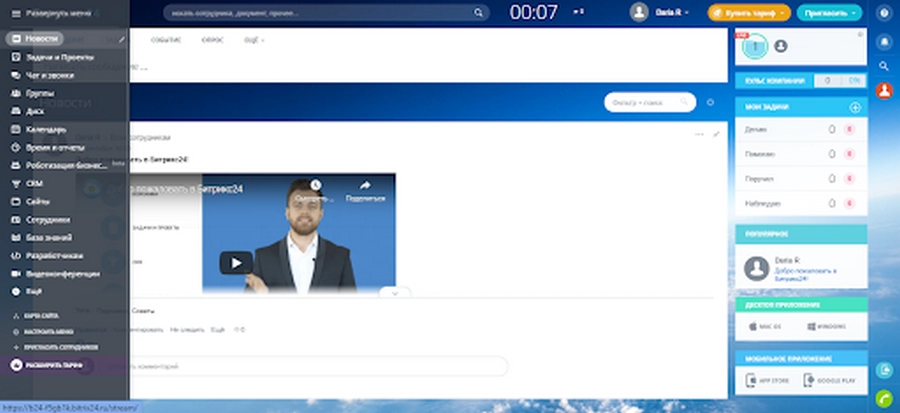The height and width of the screenshot is (413, 900).
Task: Click the magnifier icon in the top search
Action: pyautogui.click(x=478, y=13)
